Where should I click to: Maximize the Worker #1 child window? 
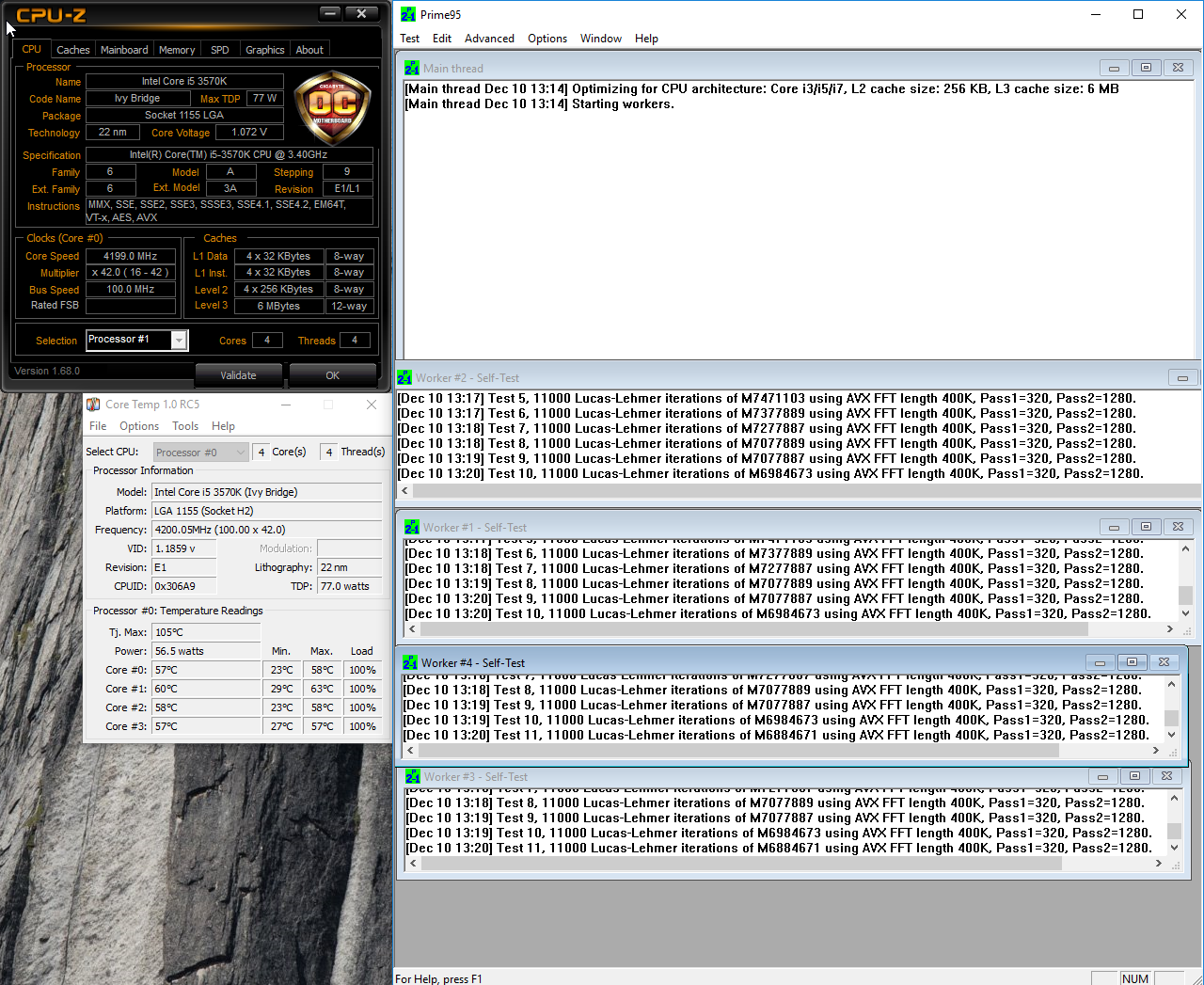[1146, 527]
